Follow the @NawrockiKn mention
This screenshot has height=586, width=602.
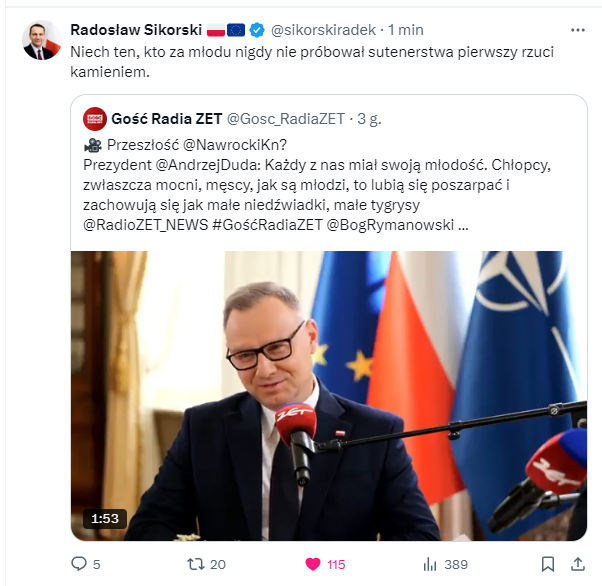coord(235,145)
